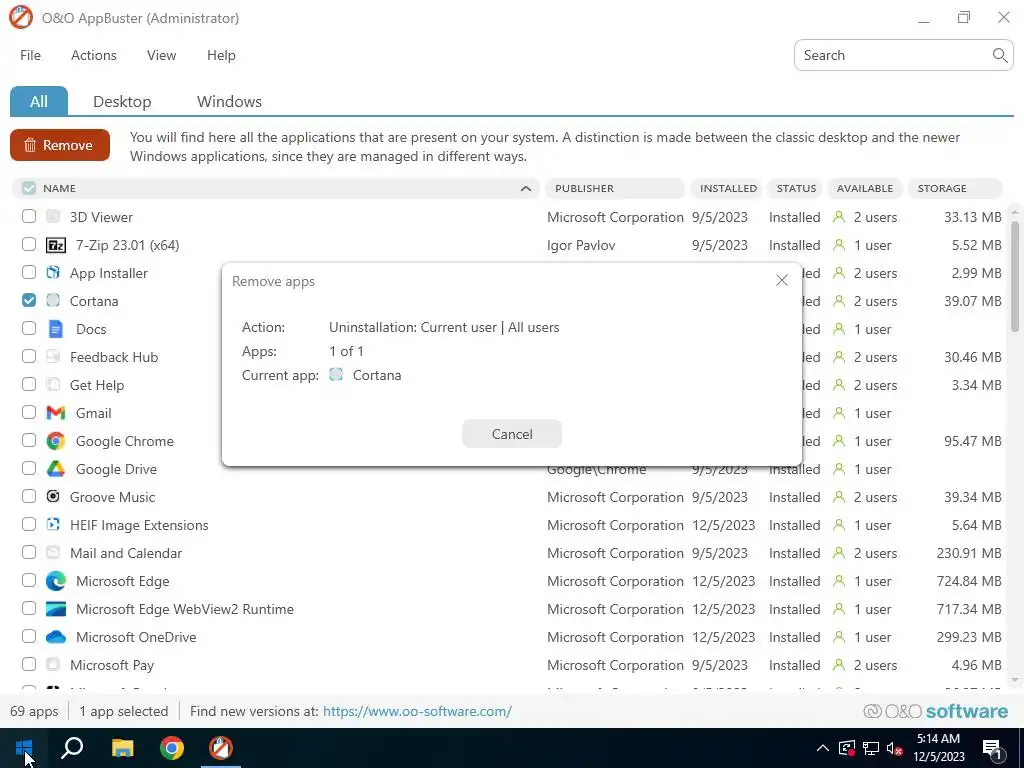Viewport: 1024px width, 768px height.
Task: Click the user icon in 3D Viewer row
Action: 839,217
